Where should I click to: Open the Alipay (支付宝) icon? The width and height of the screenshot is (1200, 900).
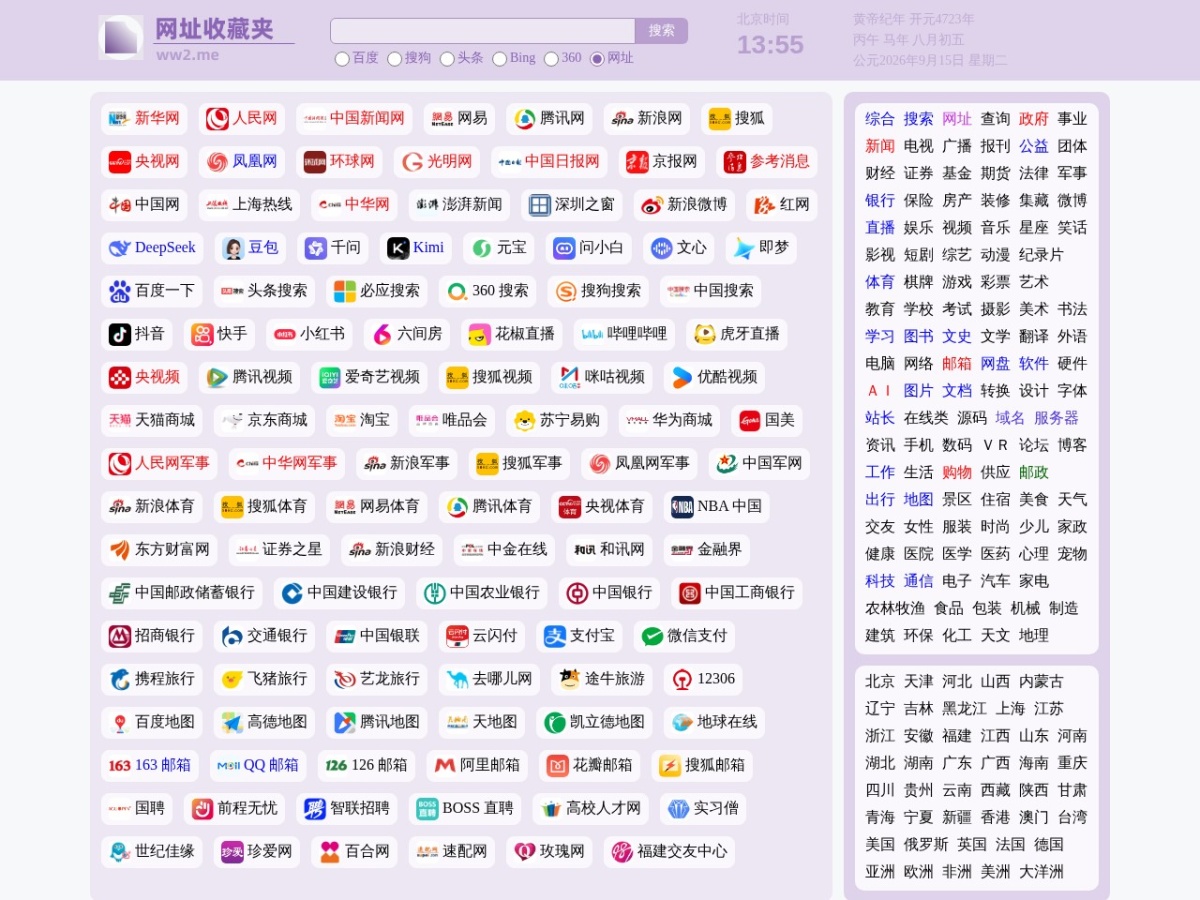[555, 636]
